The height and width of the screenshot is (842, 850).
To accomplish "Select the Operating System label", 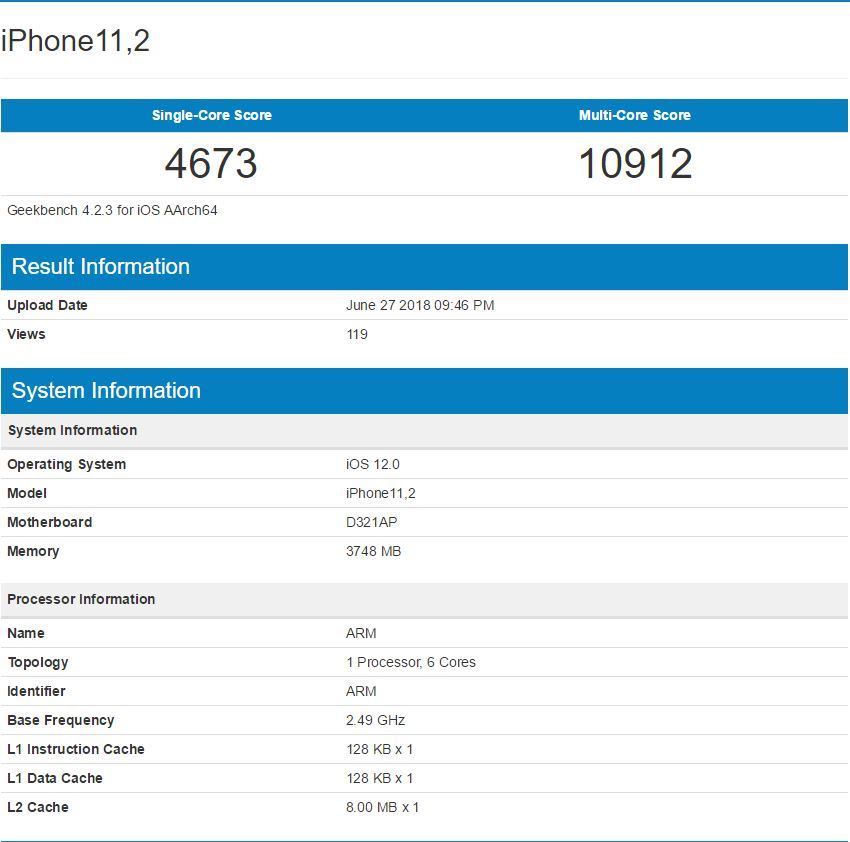I will (67, 465).
